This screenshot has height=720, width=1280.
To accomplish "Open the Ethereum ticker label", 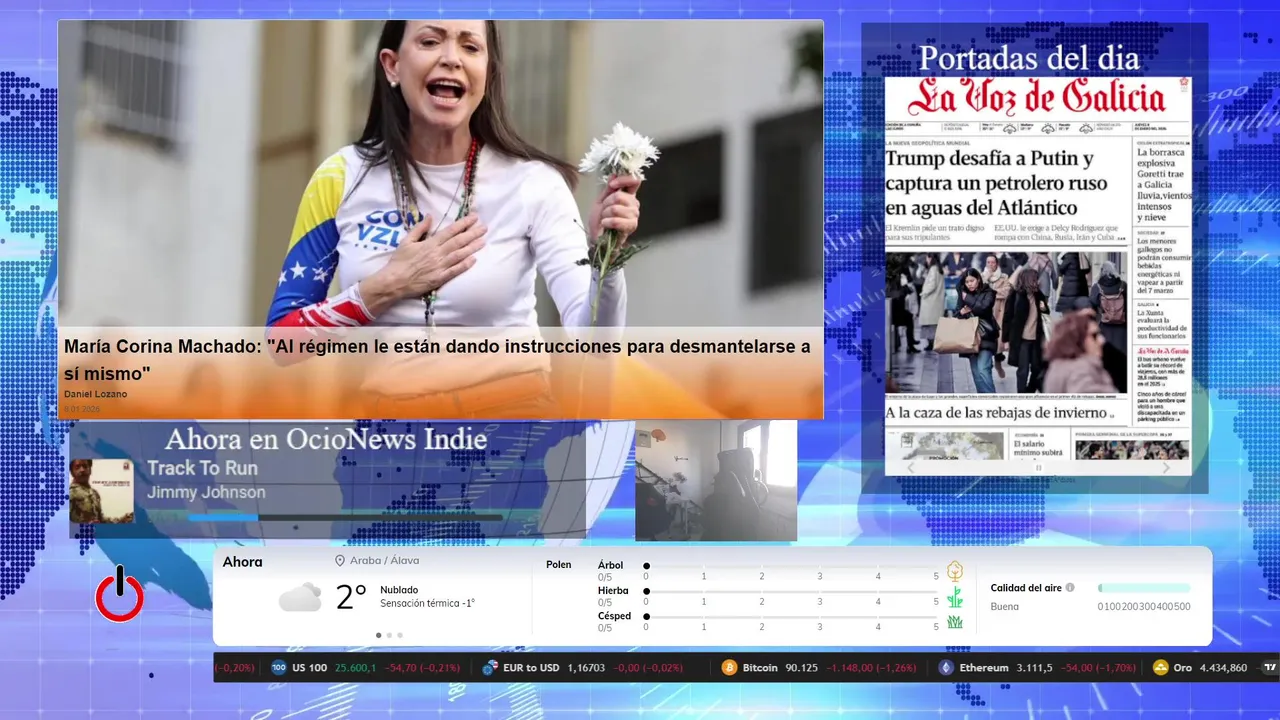I will 984,668.
